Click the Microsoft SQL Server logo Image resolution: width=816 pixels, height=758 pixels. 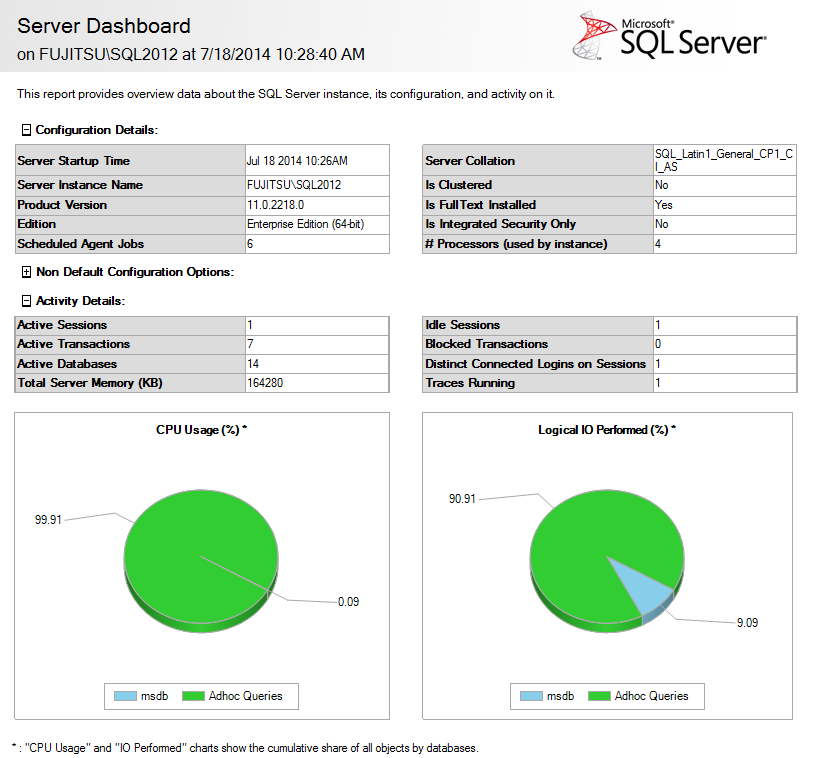point(668,37)
